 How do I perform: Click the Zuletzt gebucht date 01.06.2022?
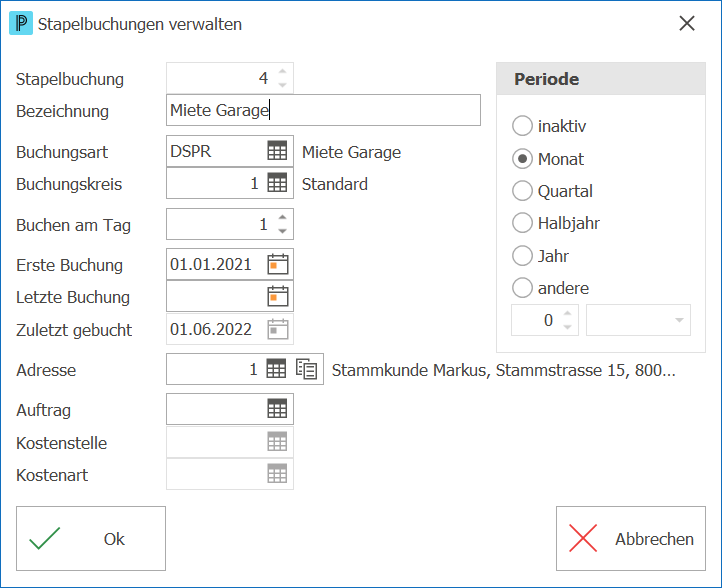211,329
